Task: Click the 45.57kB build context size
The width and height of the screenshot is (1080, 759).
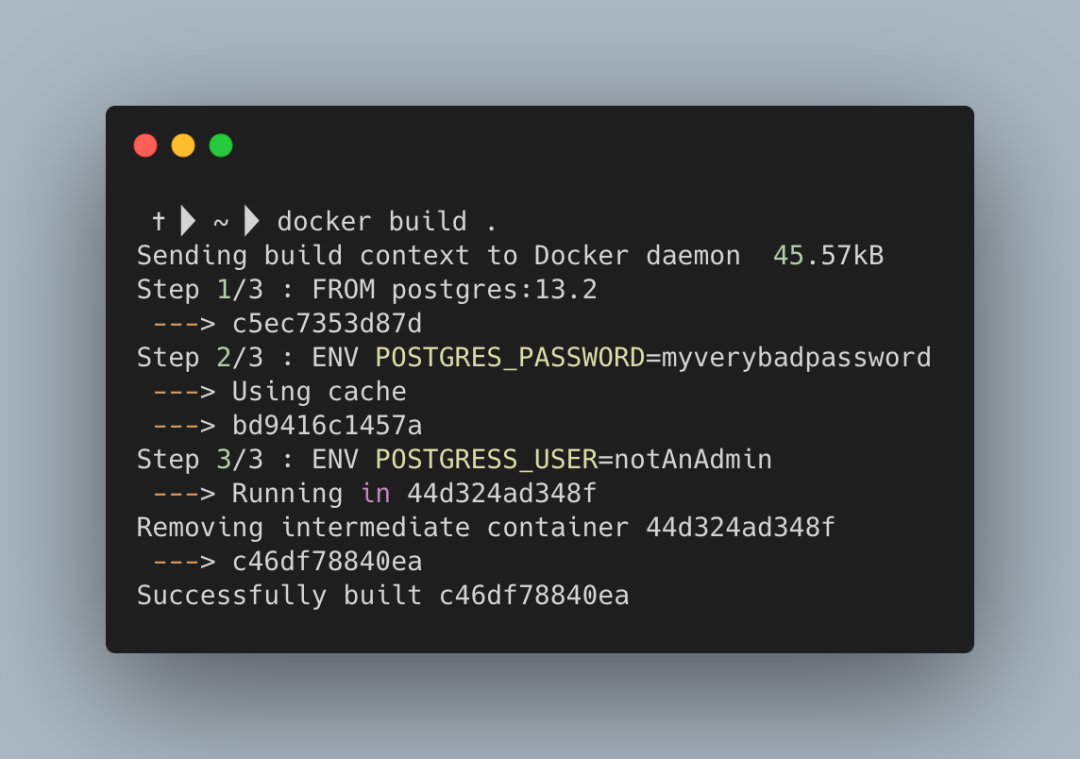Action: tap(829, 256)
